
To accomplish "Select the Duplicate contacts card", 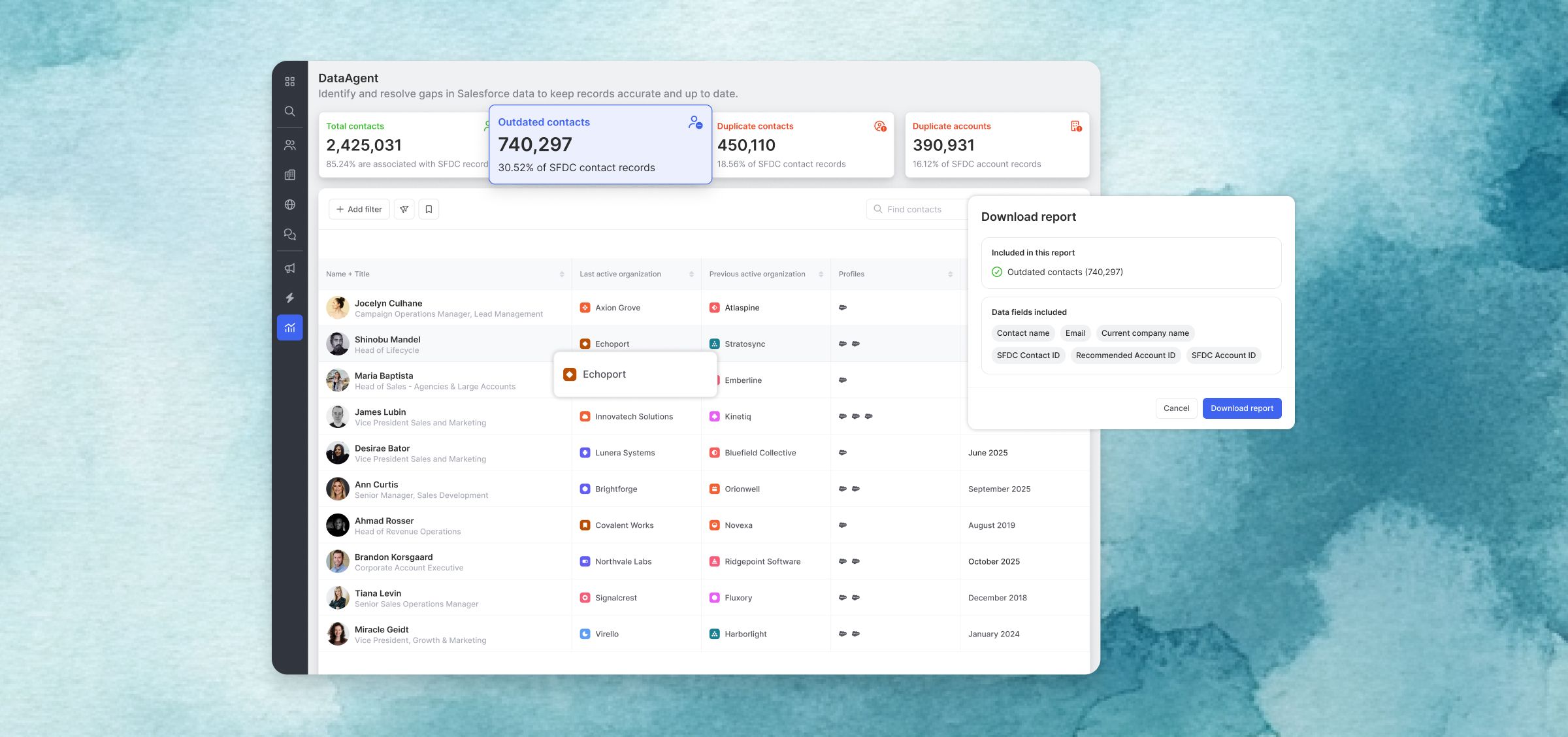I will pyautogui.click(x=802, y=145).
